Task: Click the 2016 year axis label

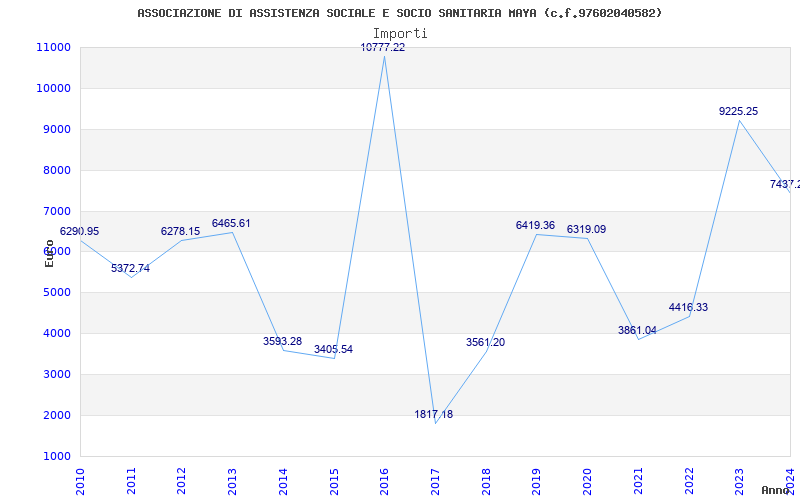Action: click(x=385, y=481)
